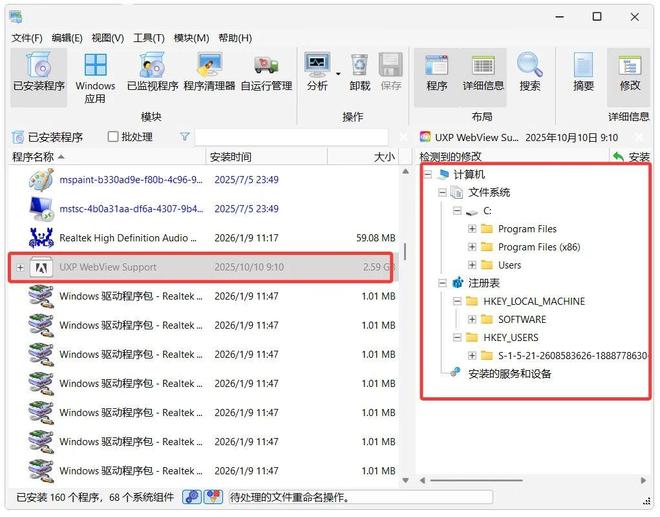Open the 程序清理器 tool
660x517 pixels.
tap(209, 72)
